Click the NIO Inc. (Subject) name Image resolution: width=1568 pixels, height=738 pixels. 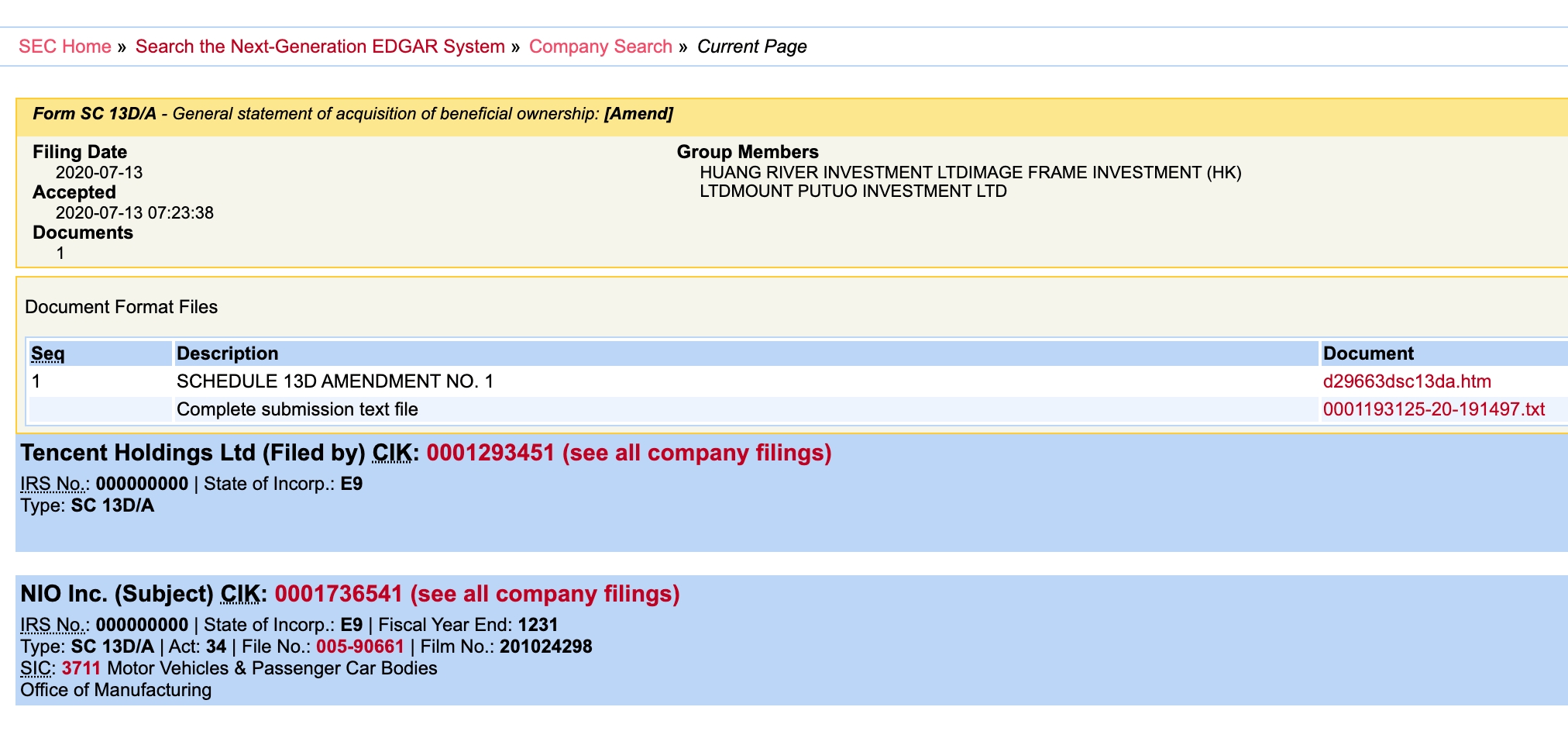117,594
